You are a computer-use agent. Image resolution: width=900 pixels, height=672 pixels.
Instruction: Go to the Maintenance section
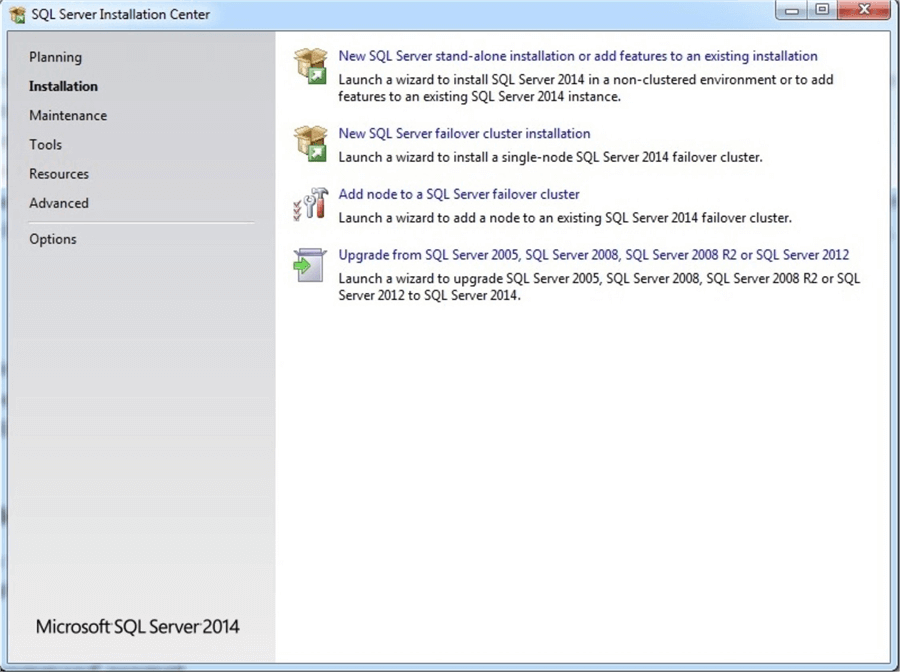click(68, 115)
